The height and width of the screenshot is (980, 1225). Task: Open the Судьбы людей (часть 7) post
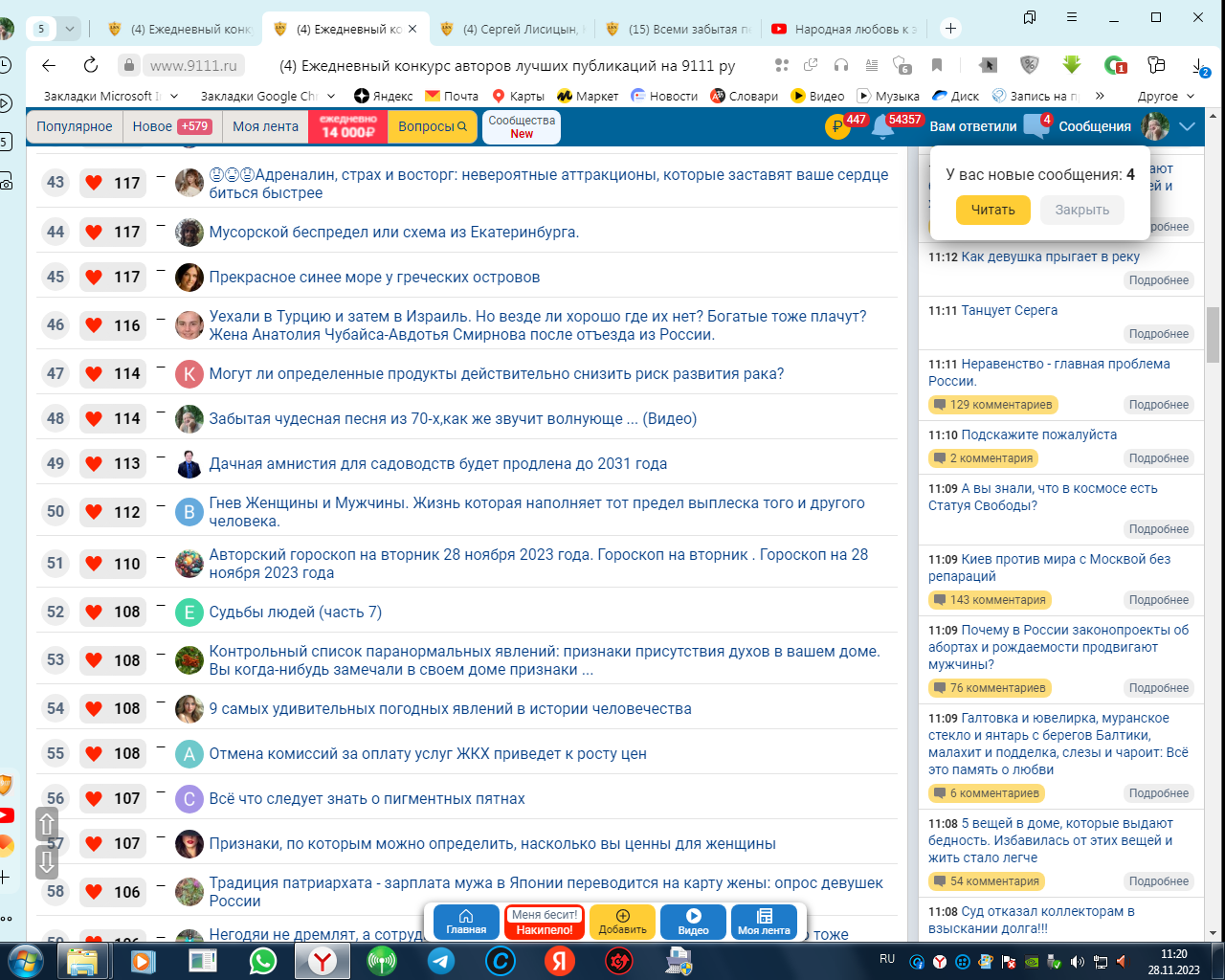(295, 612)
